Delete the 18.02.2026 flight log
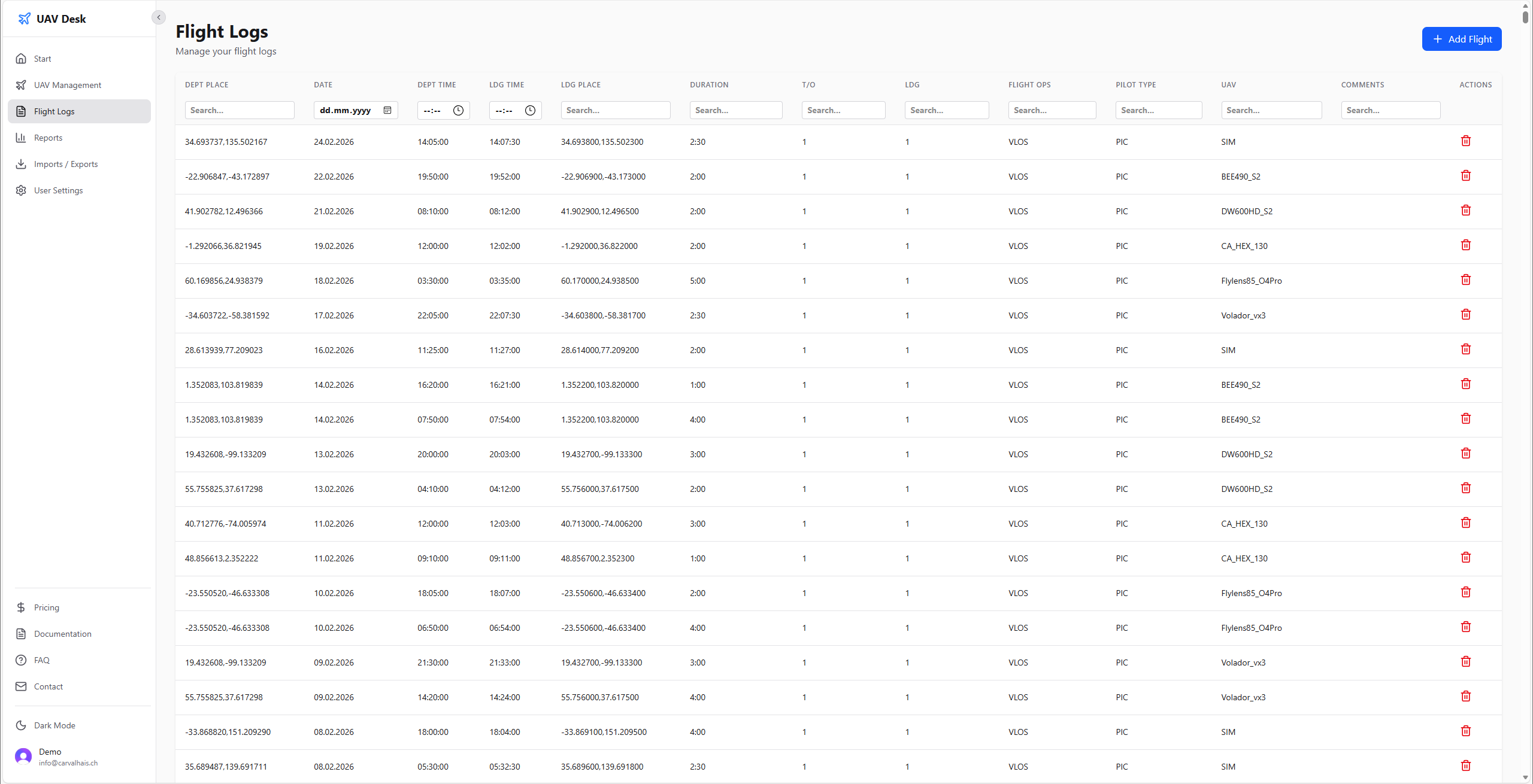 click(x=1466, y=279)
